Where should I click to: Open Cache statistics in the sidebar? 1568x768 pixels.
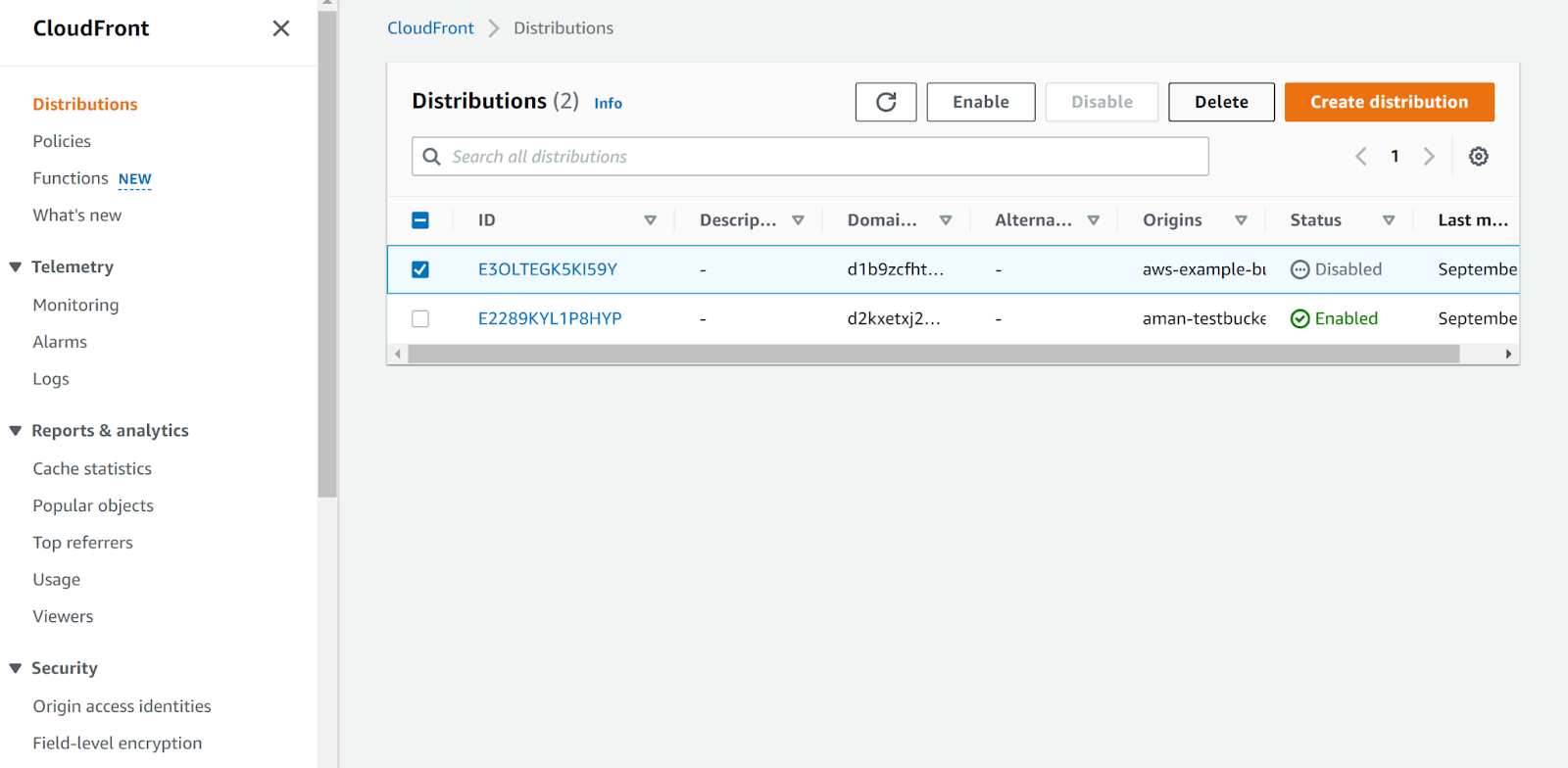coord(92,469)
